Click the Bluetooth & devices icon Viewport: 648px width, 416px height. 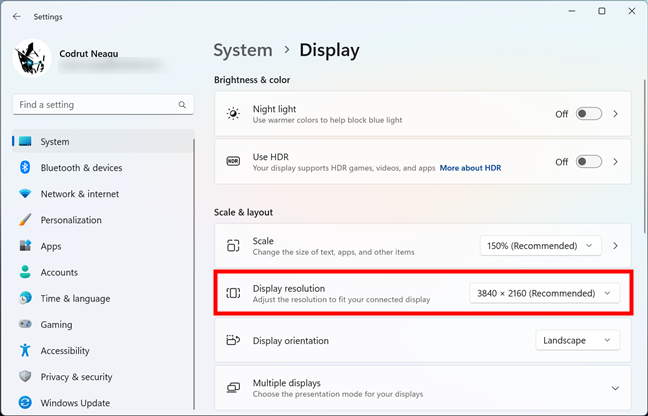pyautogui.click(x=25, y=168)
